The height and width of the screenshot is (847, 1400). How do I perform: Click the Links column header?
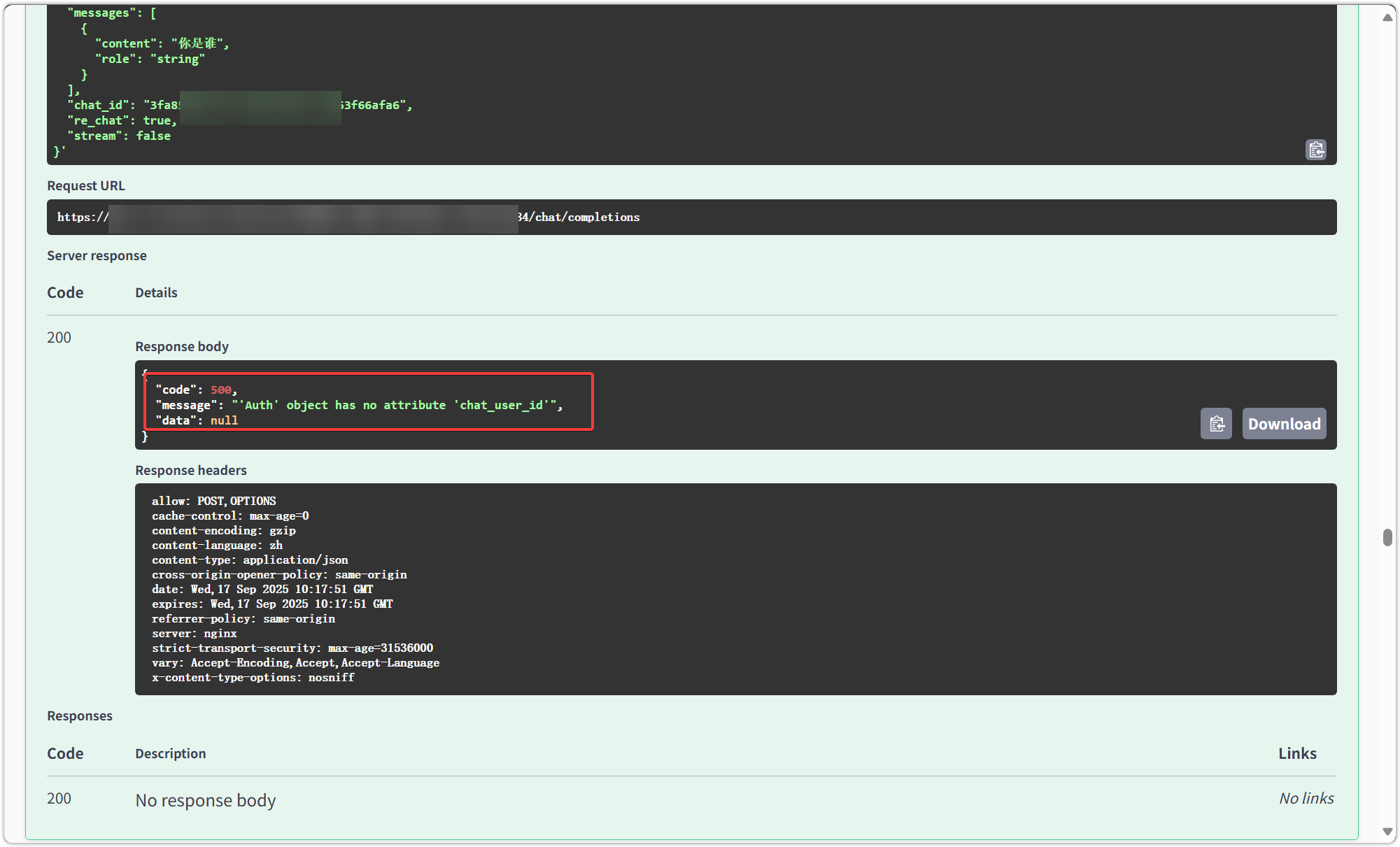click(x=1297, y=754)
